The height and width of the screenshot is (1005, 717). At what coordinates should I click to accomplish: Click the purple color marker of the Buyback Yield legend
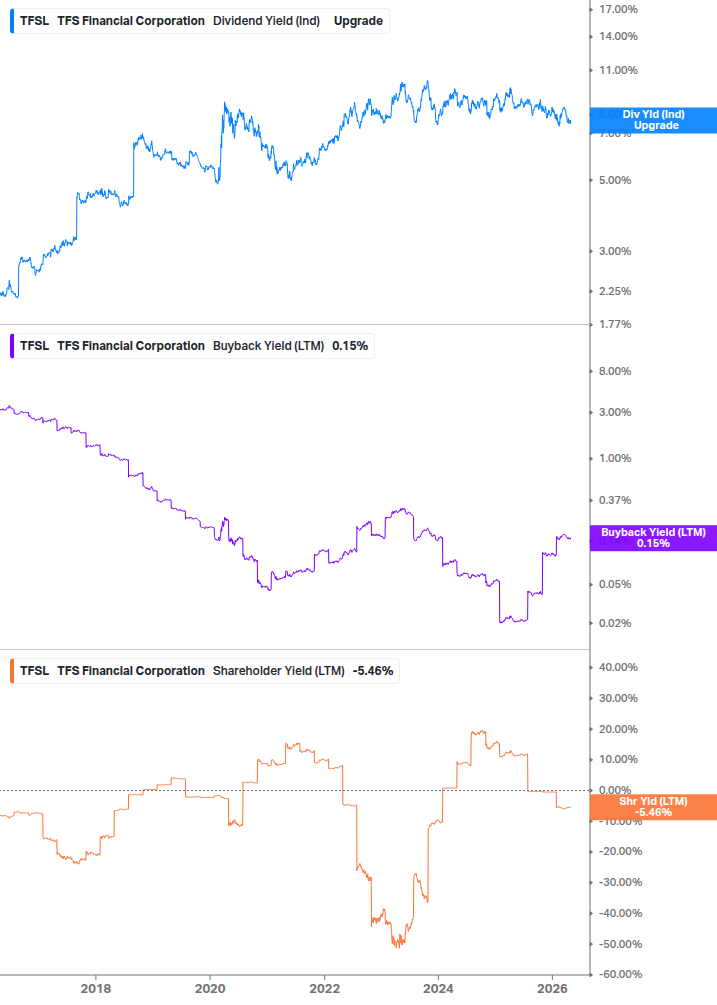pos(12,346)
